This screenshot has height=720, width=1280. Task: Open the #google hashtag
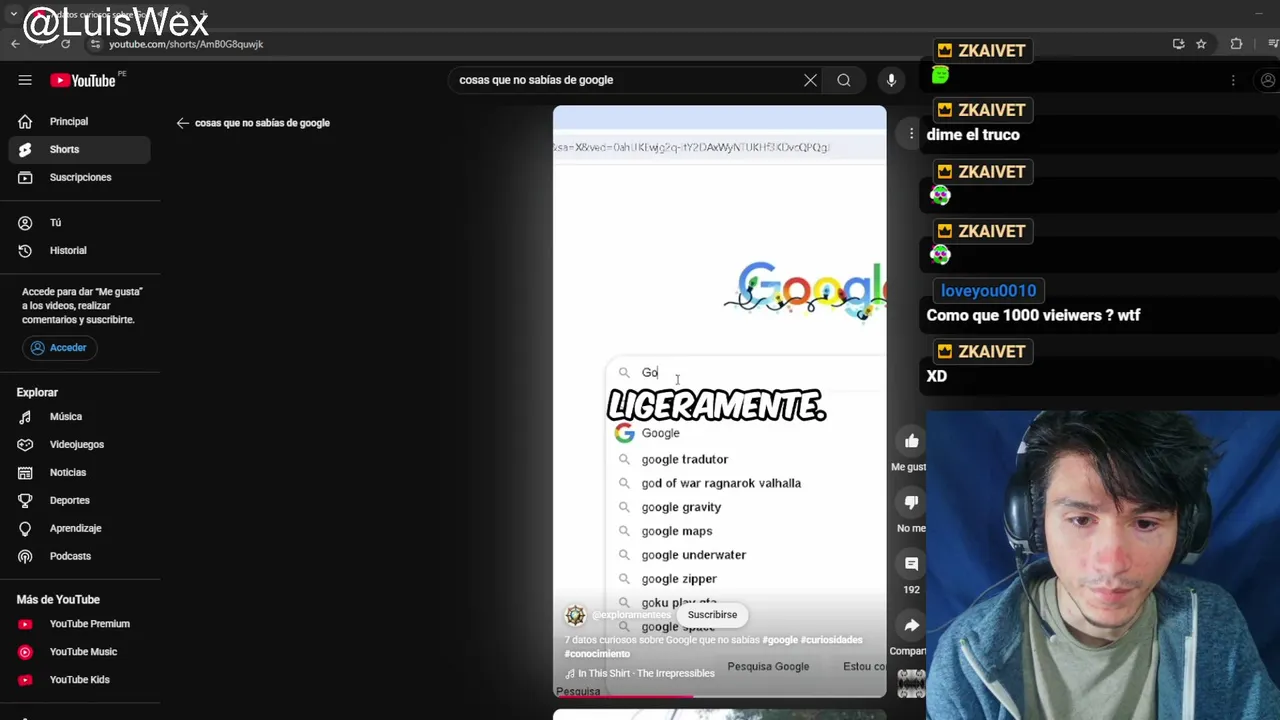click(x=780, y=640)
